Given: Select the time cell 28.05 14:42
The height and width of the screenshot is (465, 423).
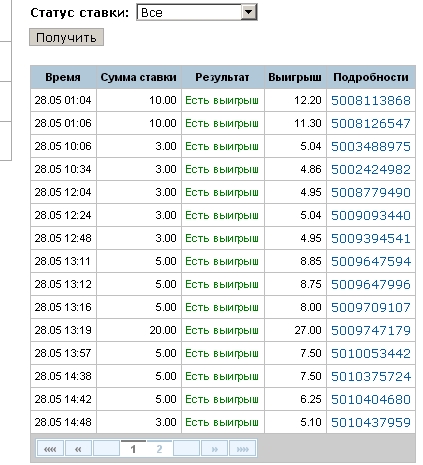Looking at the screenshot, I should pos(63,399).
